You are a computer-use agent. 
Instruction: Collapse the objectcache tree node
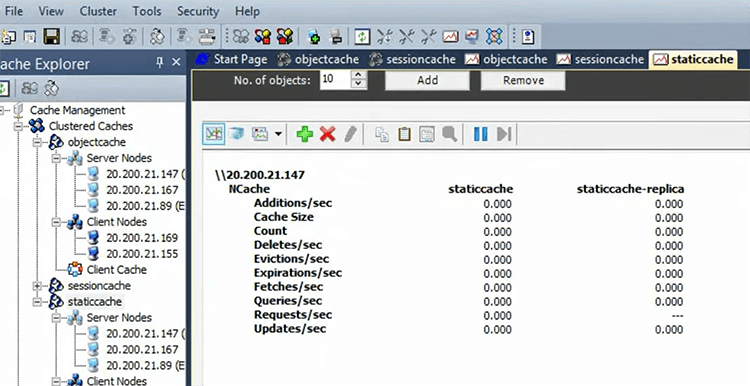point(37,143)
